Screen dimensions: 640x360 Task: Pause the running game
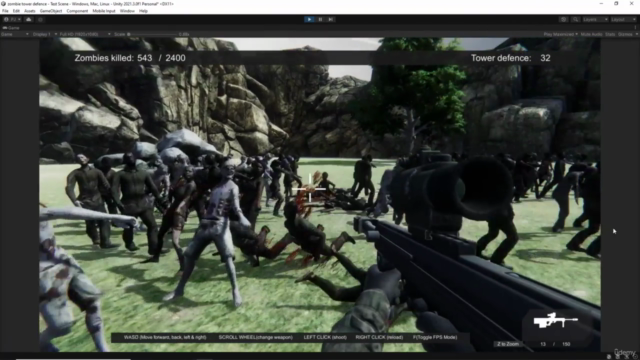pos(320,19)
